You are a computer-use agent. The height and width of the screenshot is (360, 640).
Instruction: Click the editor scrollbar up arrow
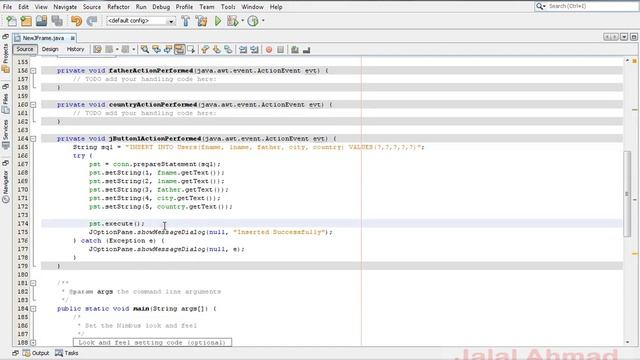(x=627, y=60)
